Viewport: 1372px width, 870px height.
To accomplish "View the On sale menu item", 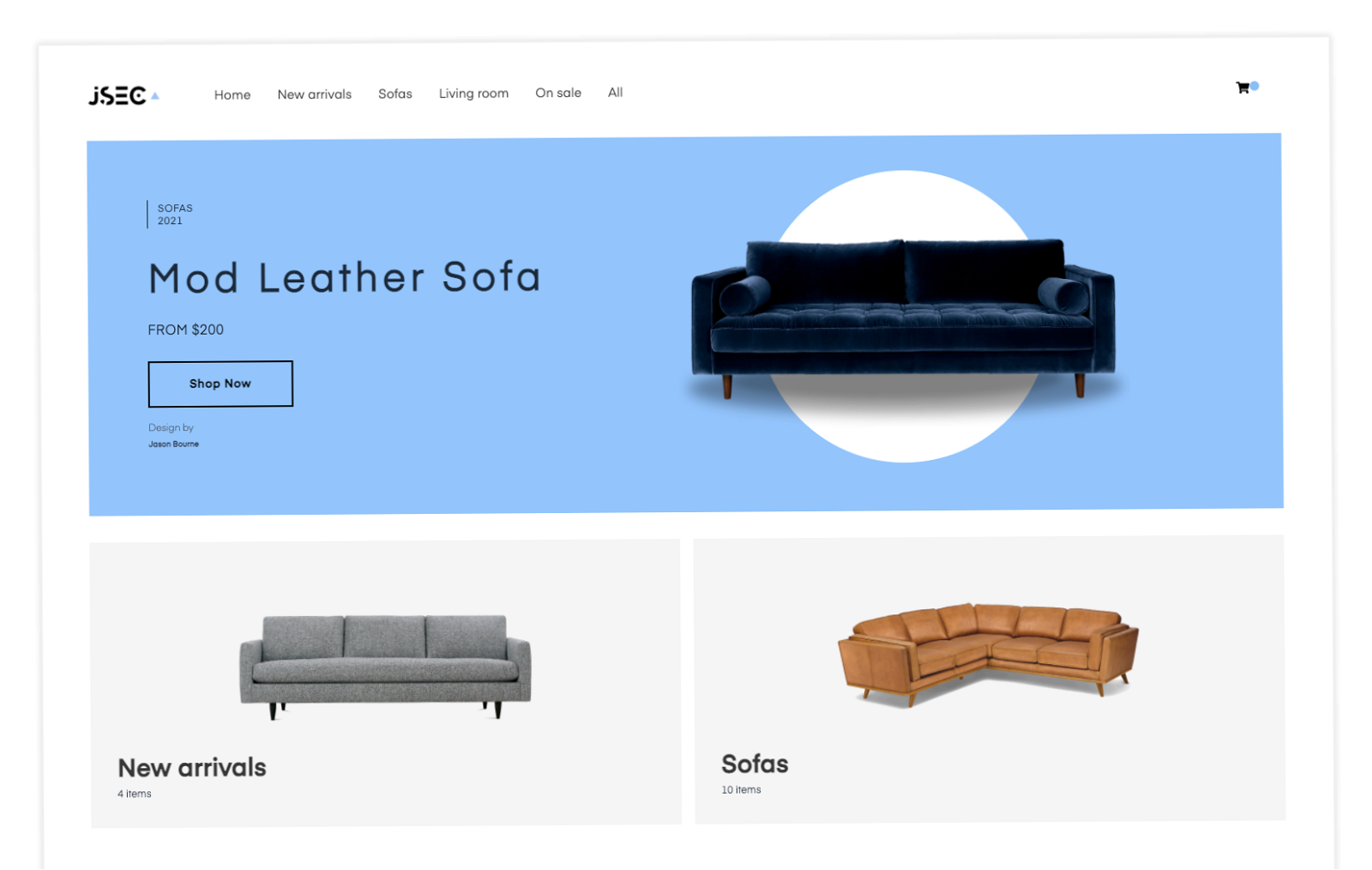I will [x=558, y=93].
